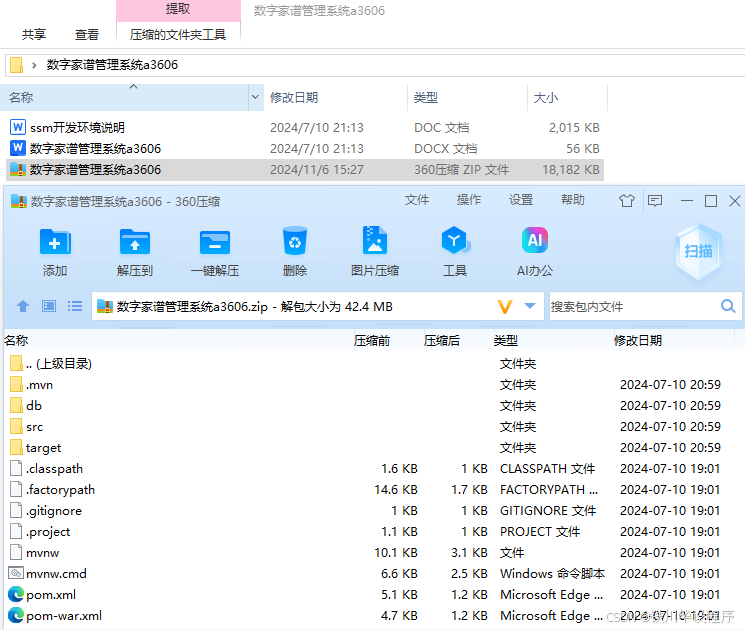Select ssm开发环境说明 file name
745x630 pixels.
77,127
